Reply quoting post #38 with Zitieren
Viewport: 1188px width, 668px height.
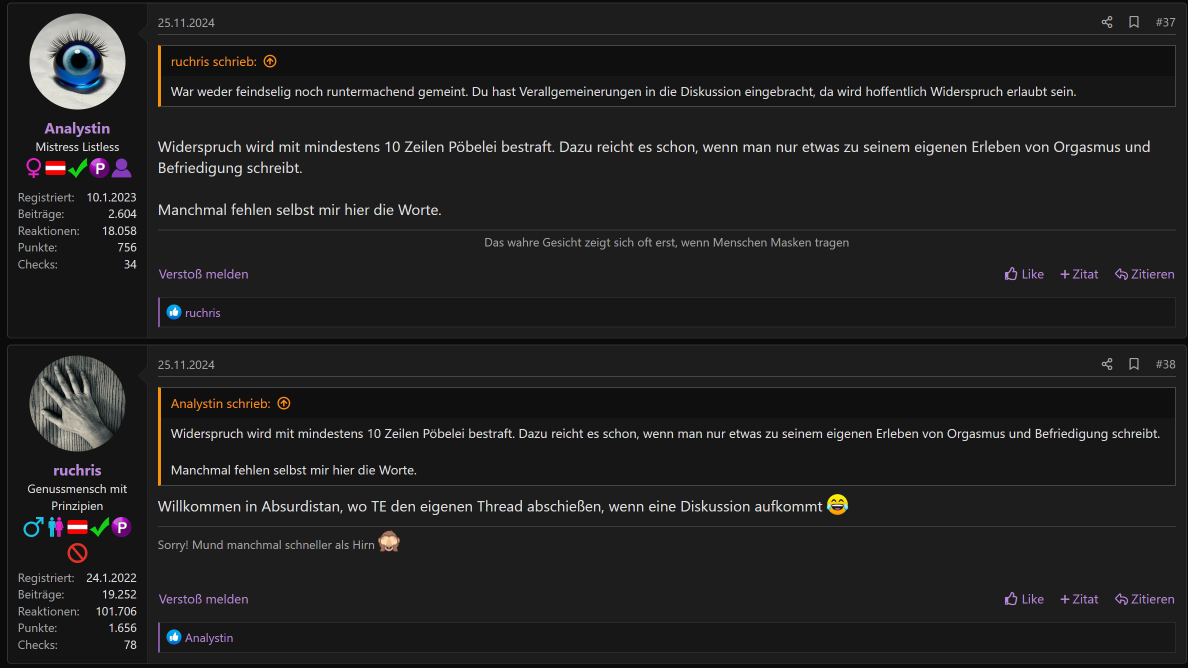[1144, 599]
